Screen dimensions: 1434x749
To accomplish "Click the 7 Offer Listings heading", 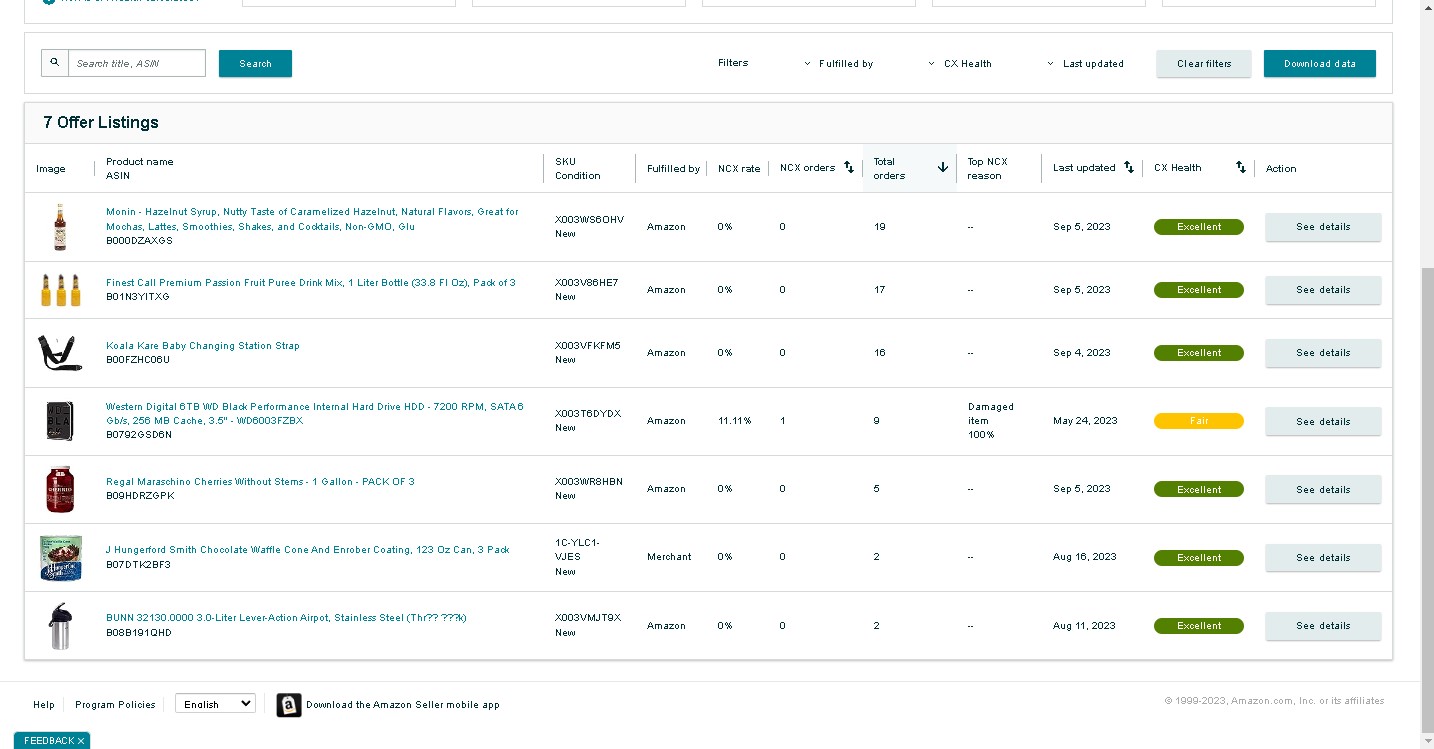I will click(101, 123).
